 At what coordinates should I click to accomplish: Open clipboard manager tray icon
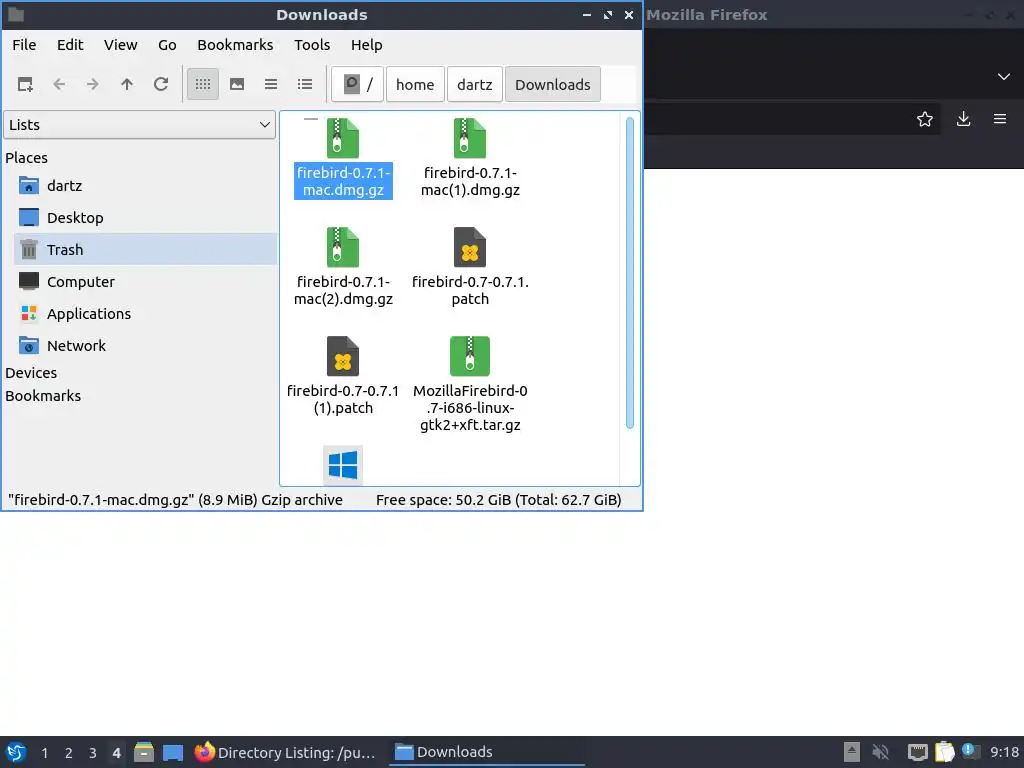(944, 752)
